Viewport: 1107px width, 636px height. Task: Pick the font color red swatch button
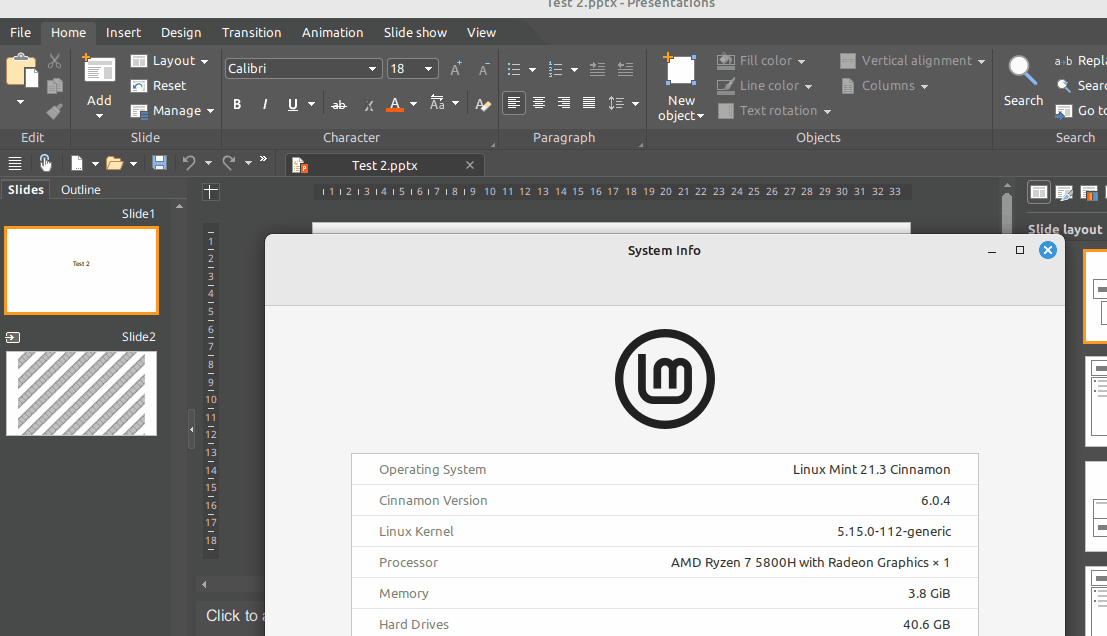[395, 104]
